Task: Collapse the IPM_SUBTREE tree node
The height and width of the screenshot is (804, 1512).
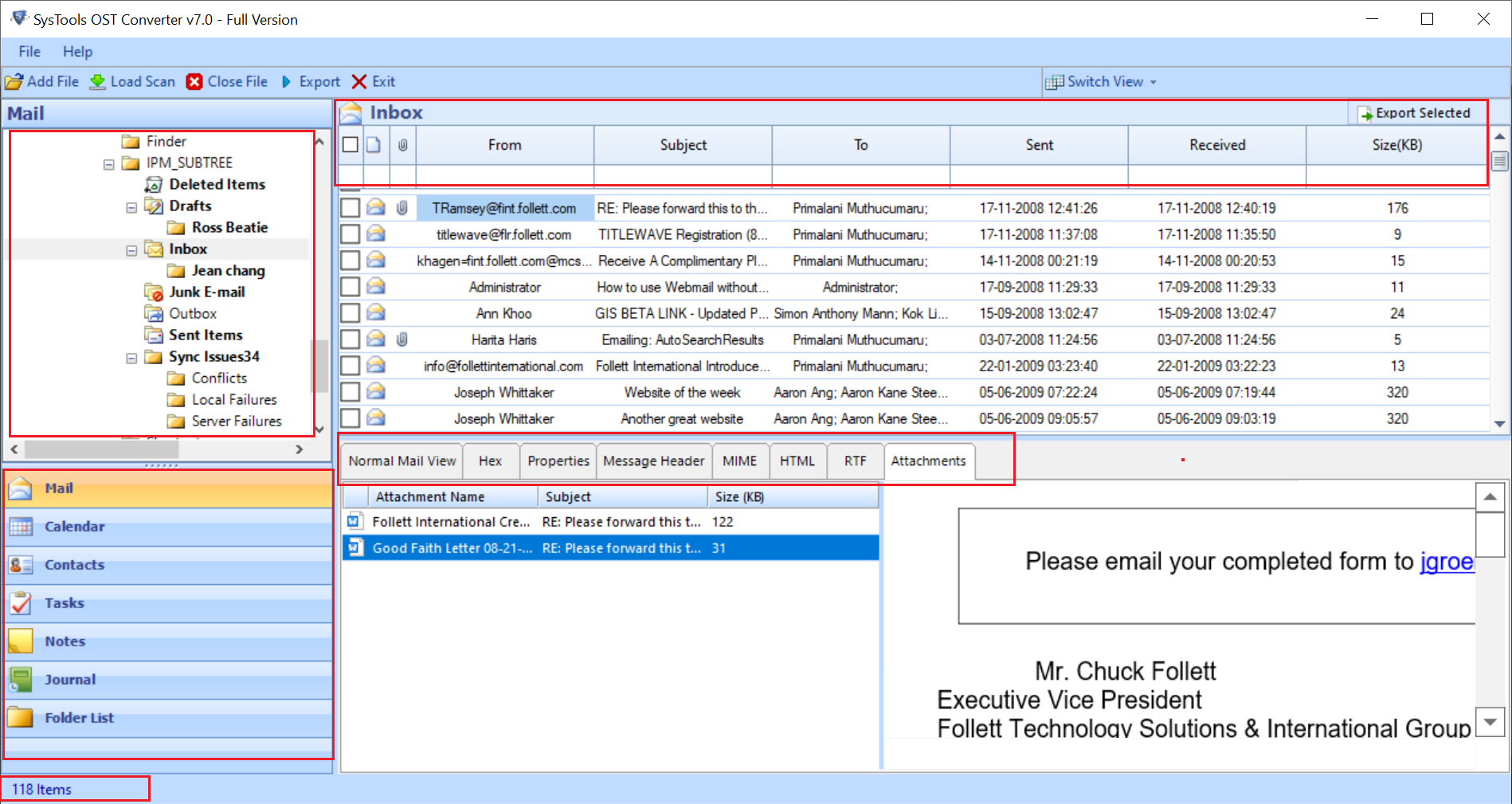Action: point(109,164)
